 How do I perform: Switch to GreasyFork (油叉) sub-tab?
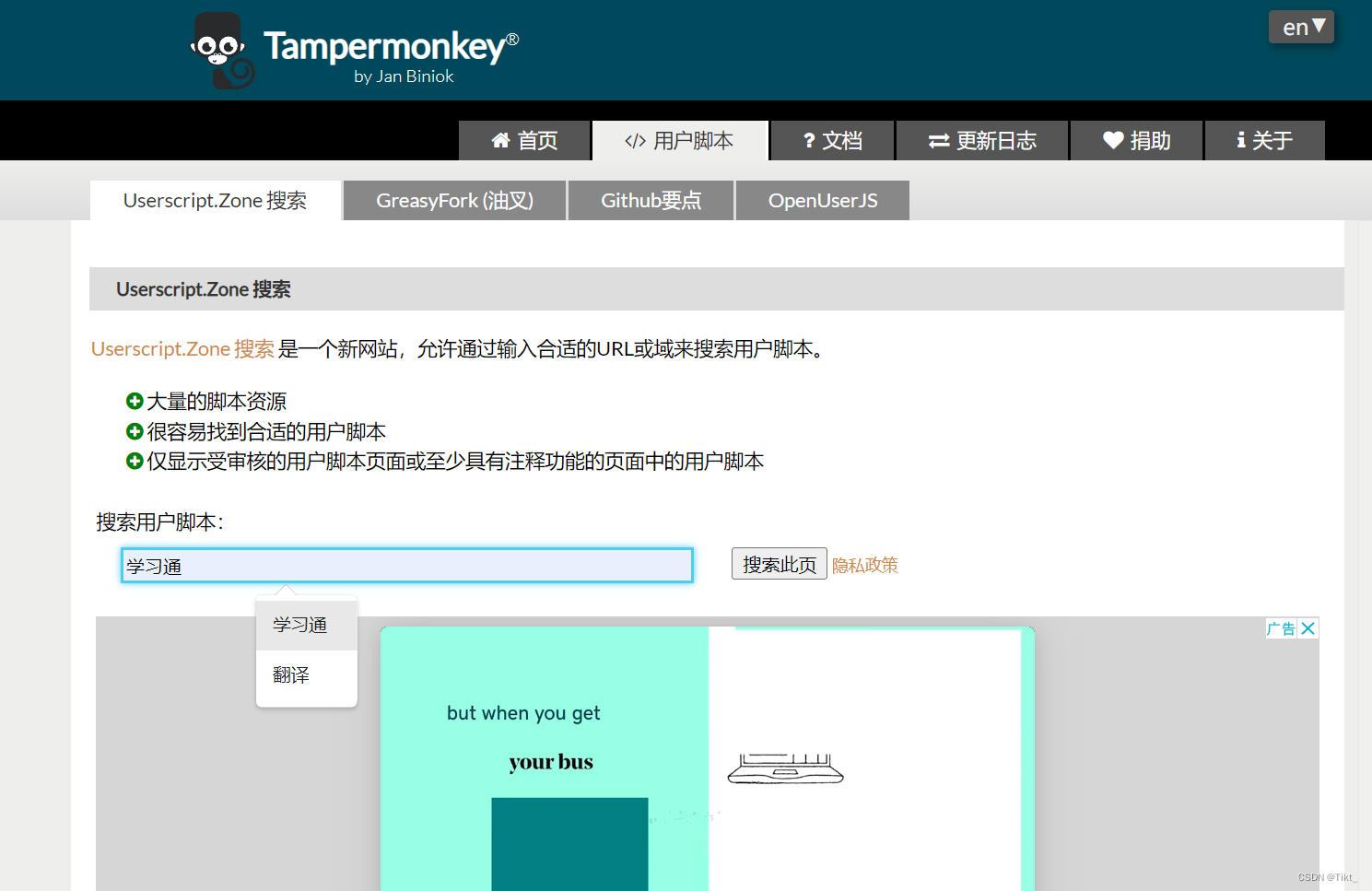(x=454, y=200)
